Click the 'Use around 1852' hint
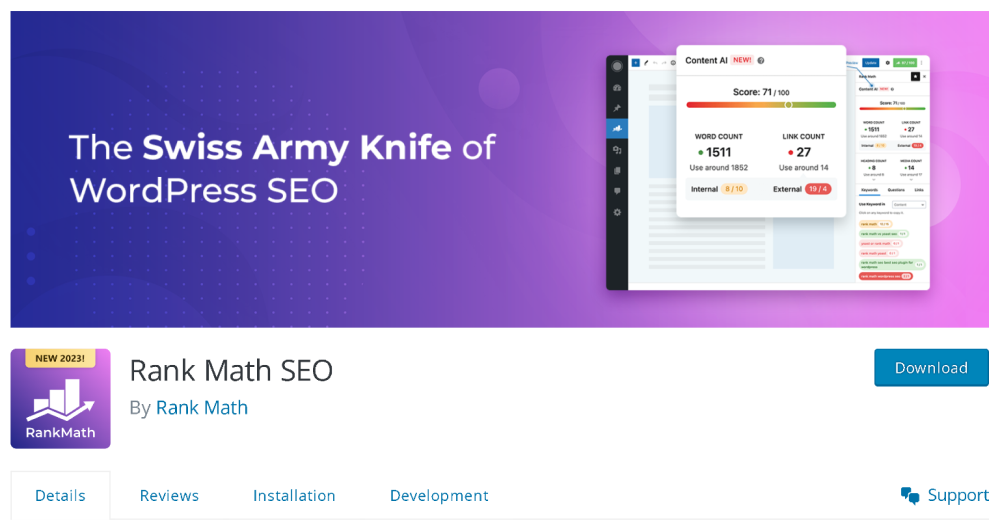Viewport: 1000px width, 521px height. pos(719,168)
